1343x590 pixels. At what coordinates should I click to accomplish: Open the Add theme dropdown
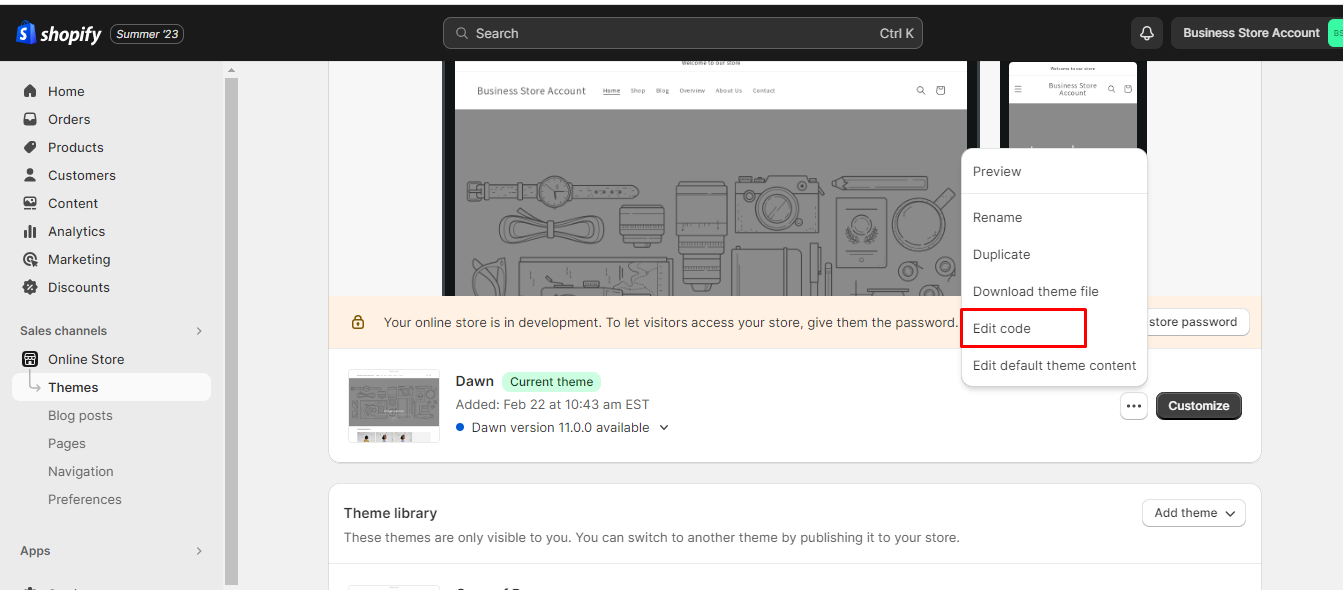click(x=1194, y=513)
